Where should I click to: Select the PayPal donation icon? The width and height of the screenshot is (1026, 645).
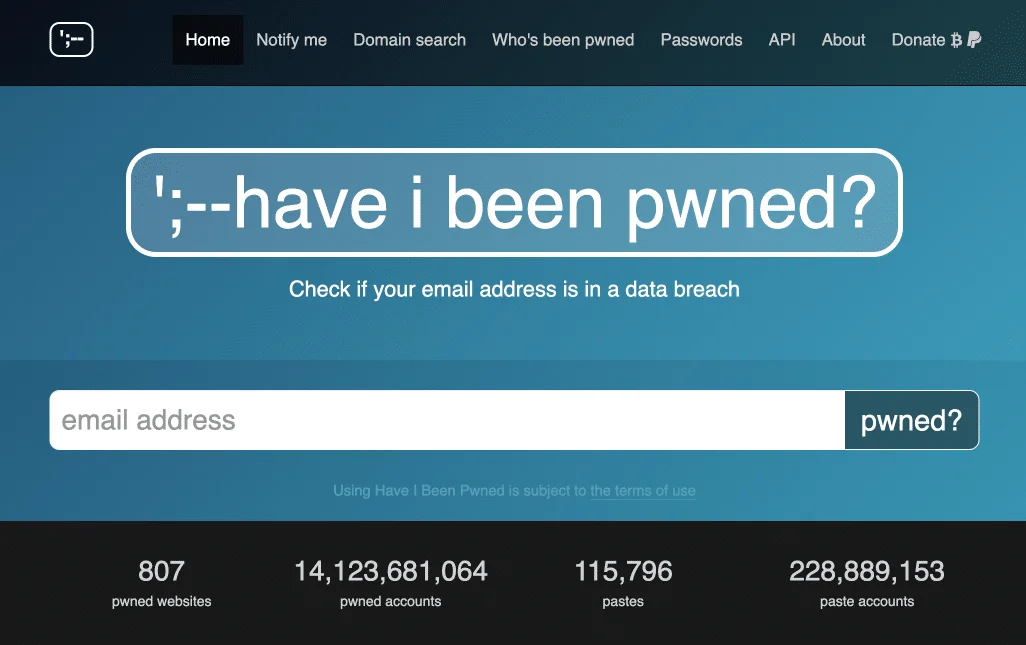click(x=972, y=40)
